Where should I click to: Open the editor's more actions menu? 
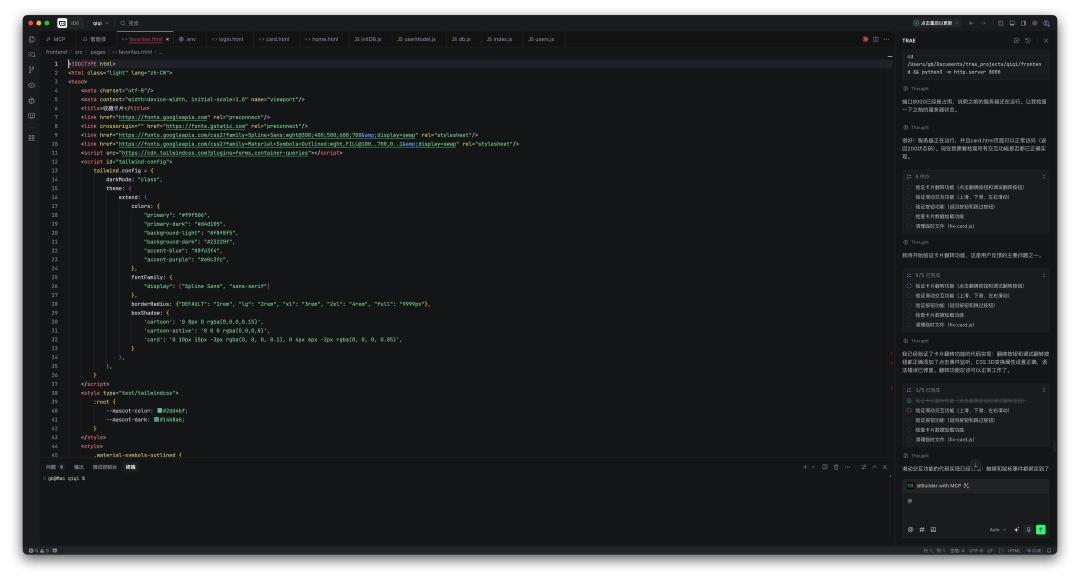coord(886,39)
